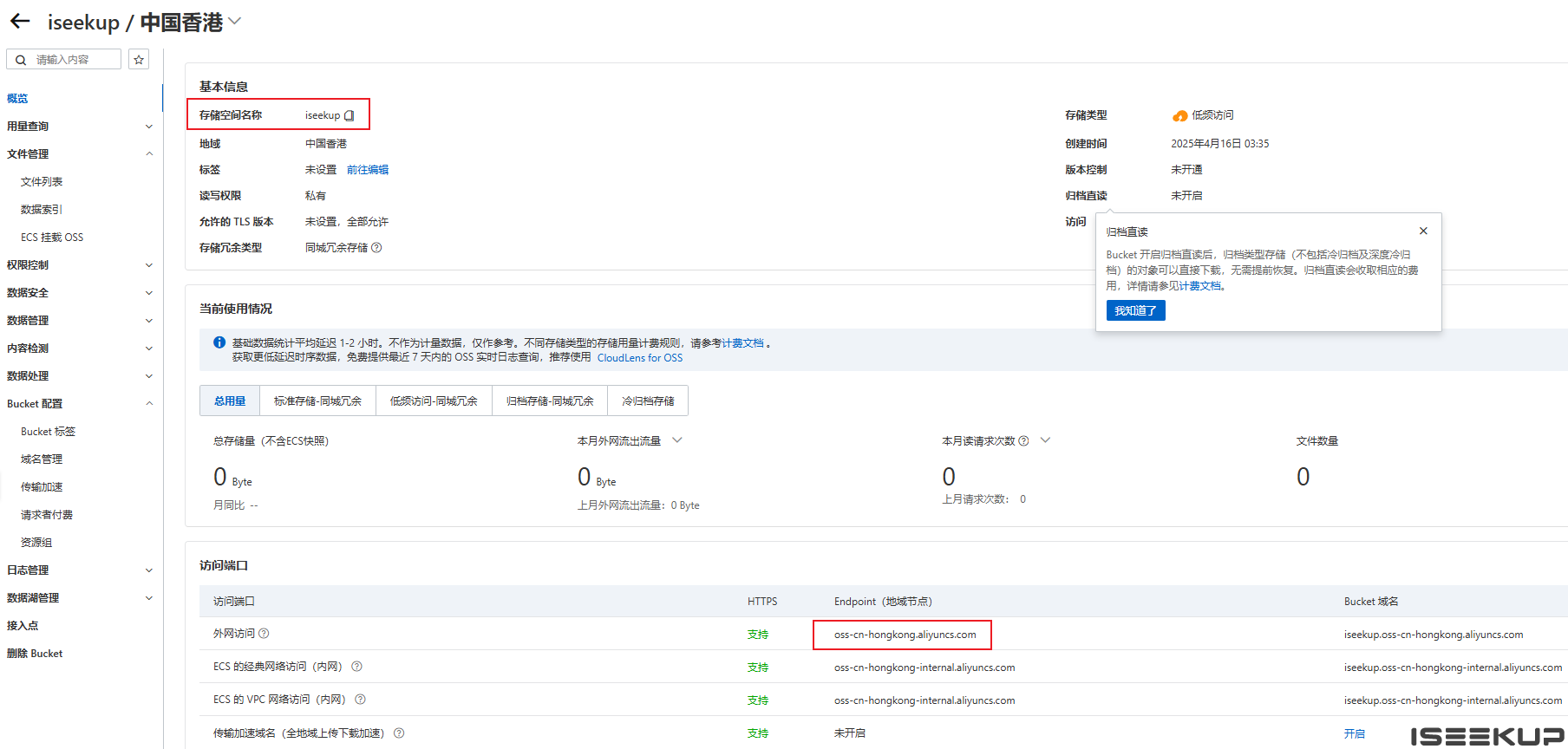Click endpoint oss-cn-hongkong.aliyuncs.com text
The image size is (1568, 749).
pos(905,635)
